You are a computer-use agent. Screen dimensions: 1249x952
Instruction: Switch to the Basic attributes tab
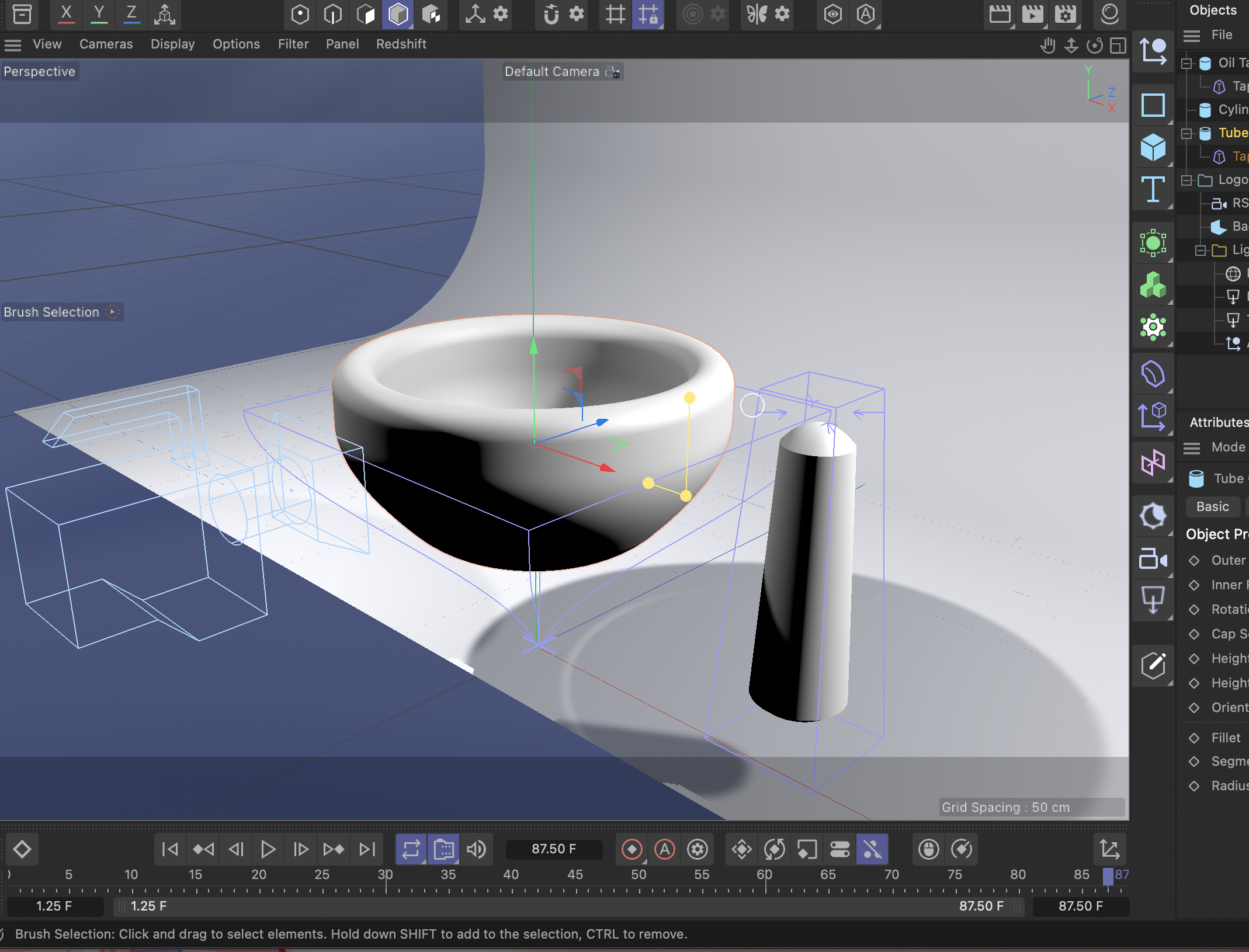pyautogui.click(x=1212, y=507)
